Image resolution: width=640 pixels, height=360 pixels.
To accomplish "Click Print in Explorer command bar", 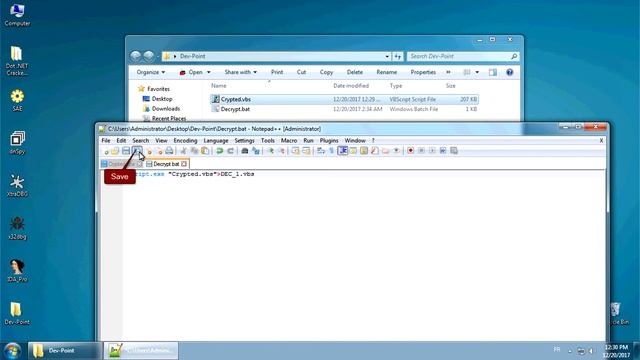I will coord(277,72).
